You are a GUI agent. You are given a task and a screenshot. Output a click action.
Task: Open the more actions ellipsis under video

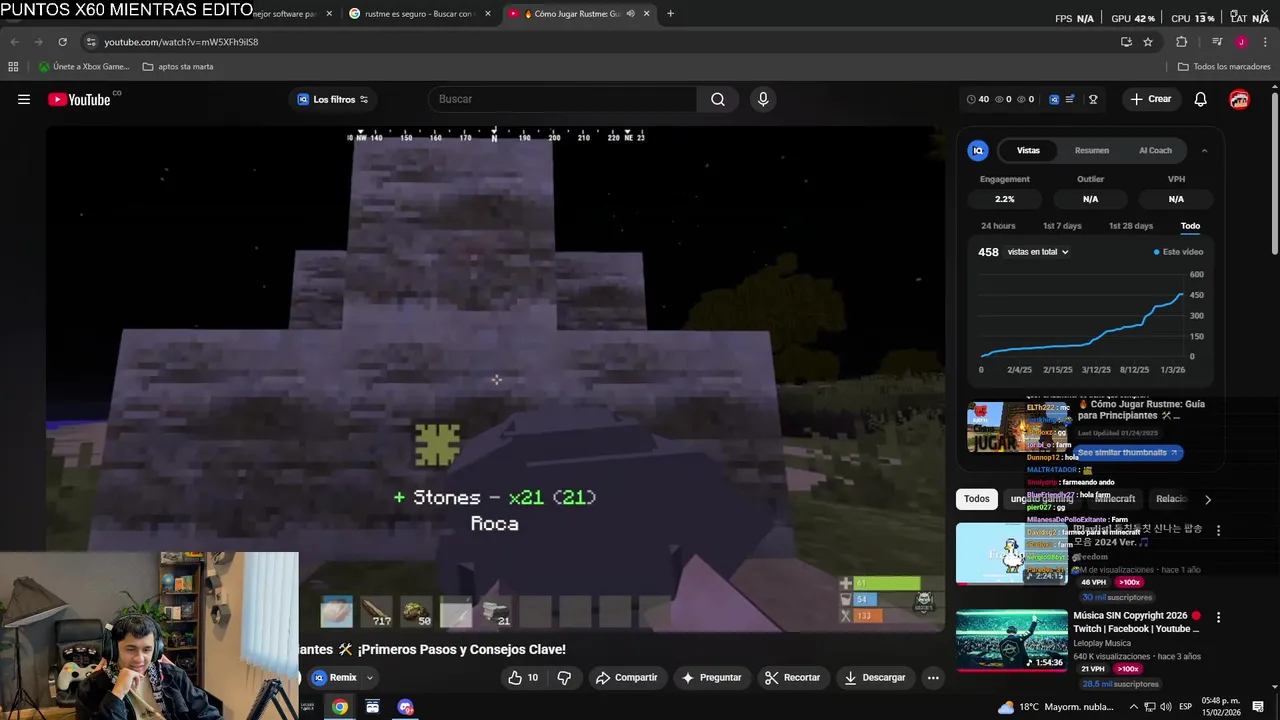(x=933, y=677)
